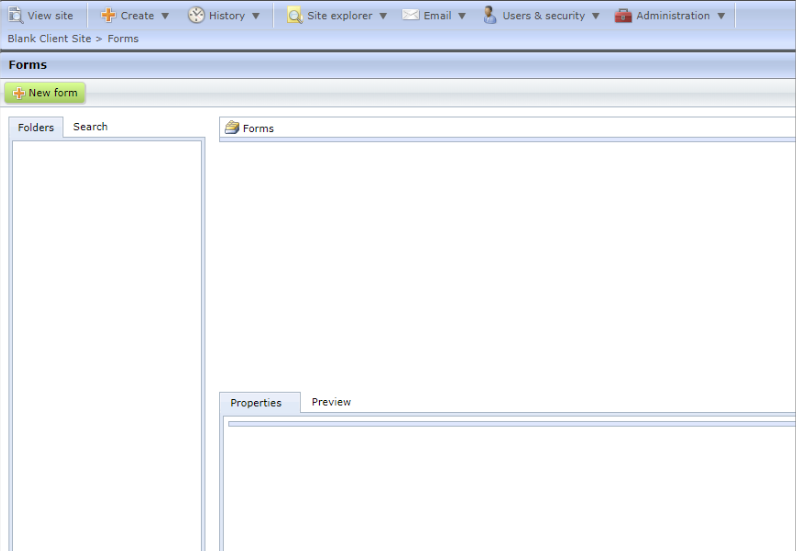796x551 pixels.
Task: Follow the Blank Client Site breadcrumb link
Action: coord(49,39)
